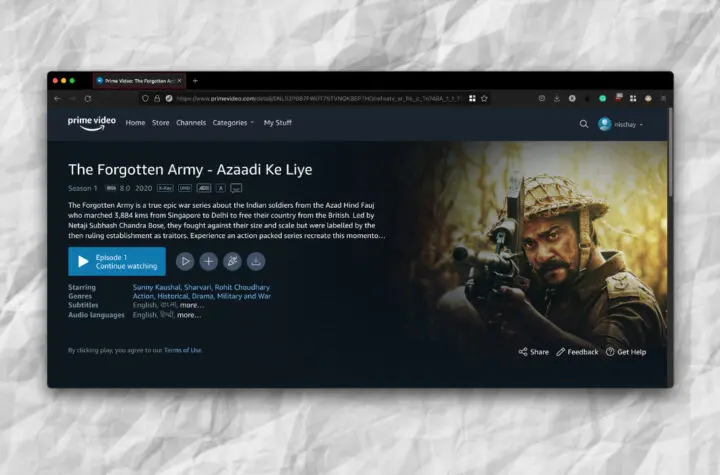This screenshot has width=720, height=475.
Task: Open My Stuff in the navigation
Action: (x=278, y=123)
